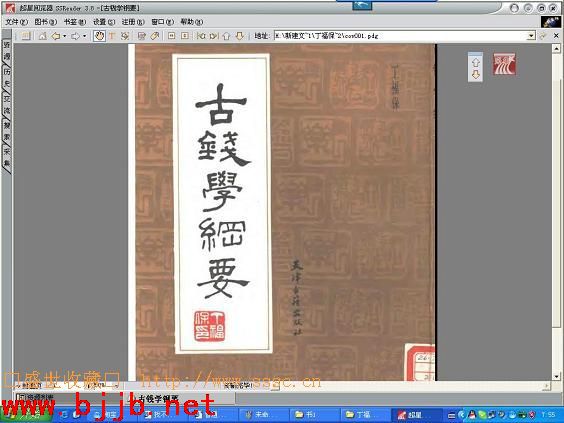Screen dimensions: 564x423
Task: Open the 历史 side tab
Action: [7, 78]
